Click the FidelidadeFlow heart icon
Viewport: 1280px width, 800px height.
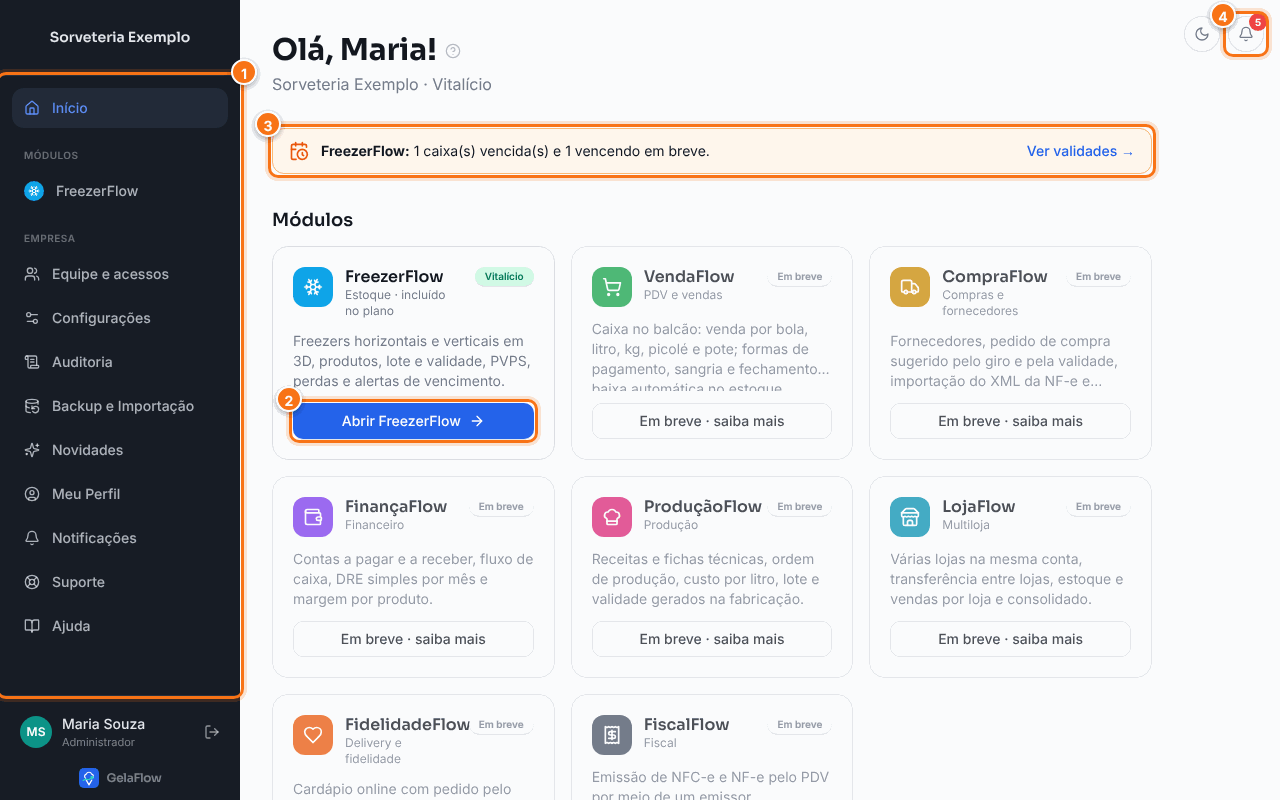coord(313,735)
